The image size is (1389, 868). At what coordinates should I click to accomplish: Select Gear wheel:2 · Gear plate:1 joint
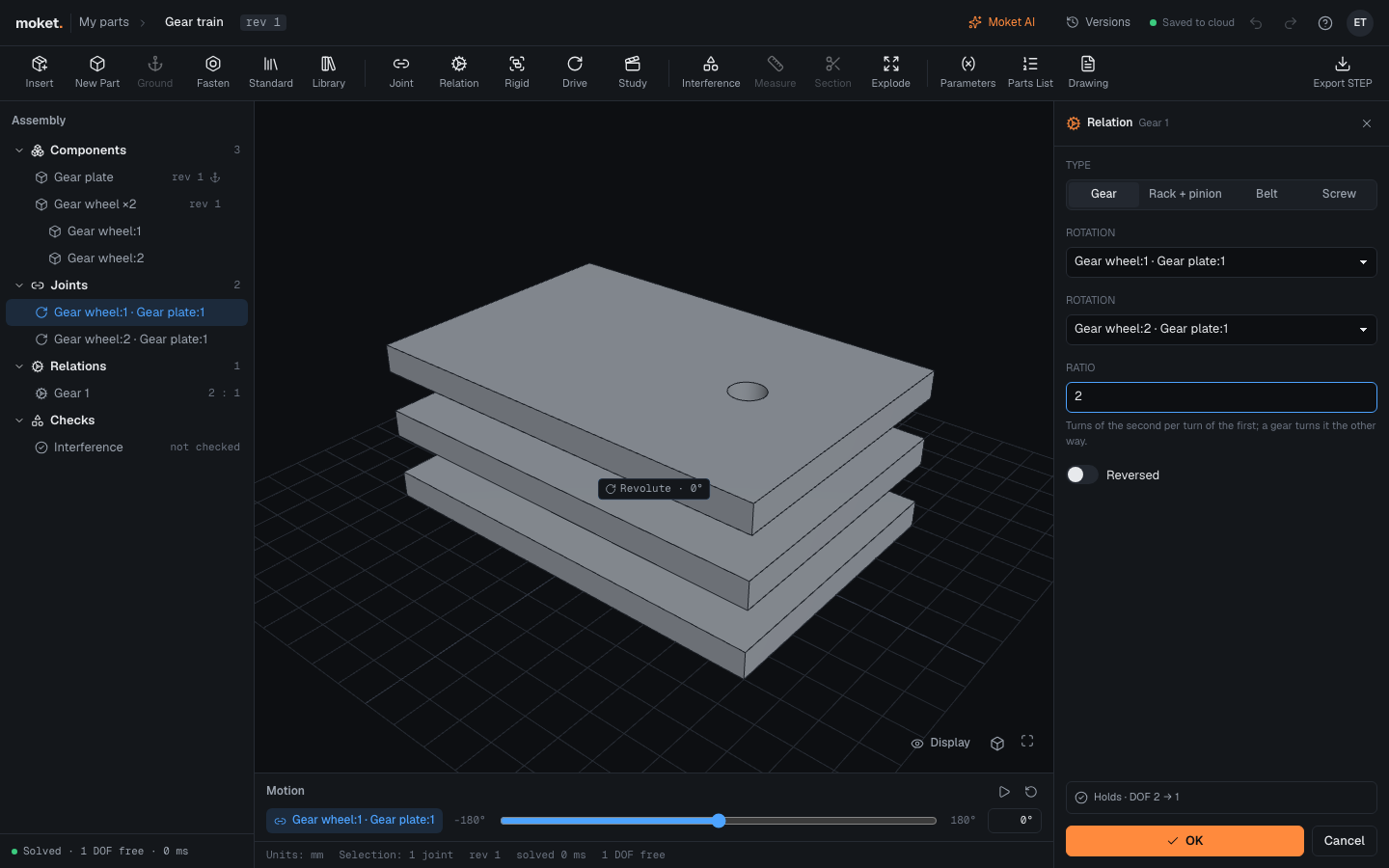(x=127, y=339)
